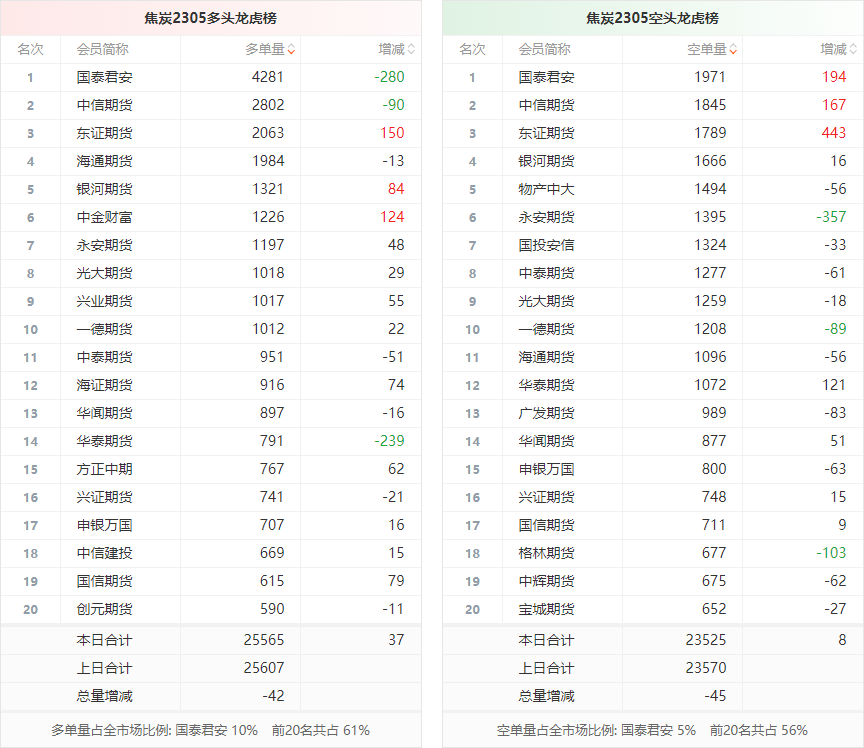Click 广发期货 in the short ranking
The height and width of the screenshot is (748, 864).
pos(546,413)
